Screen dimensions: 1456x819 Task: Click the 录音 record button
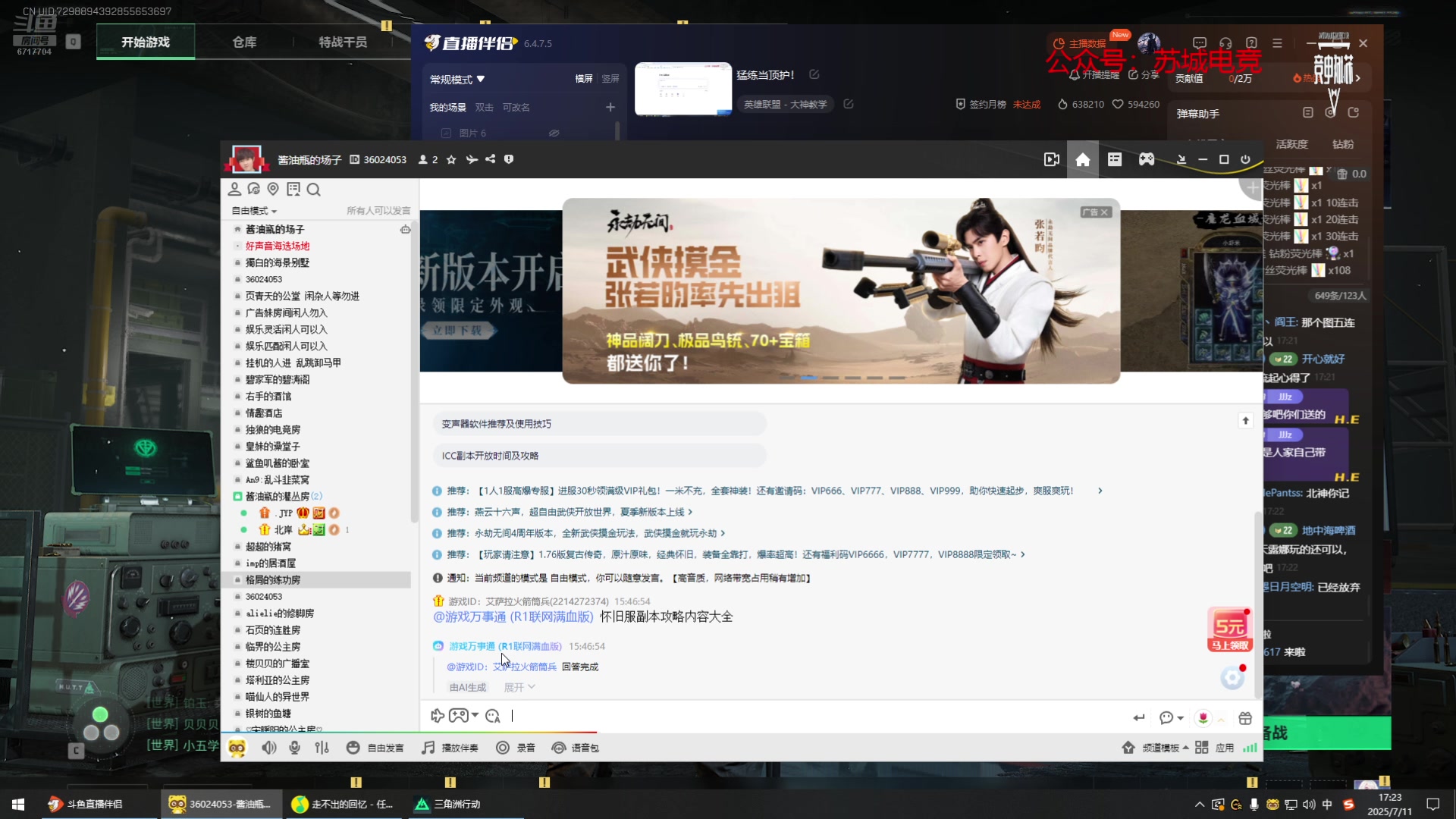(516, 748)
